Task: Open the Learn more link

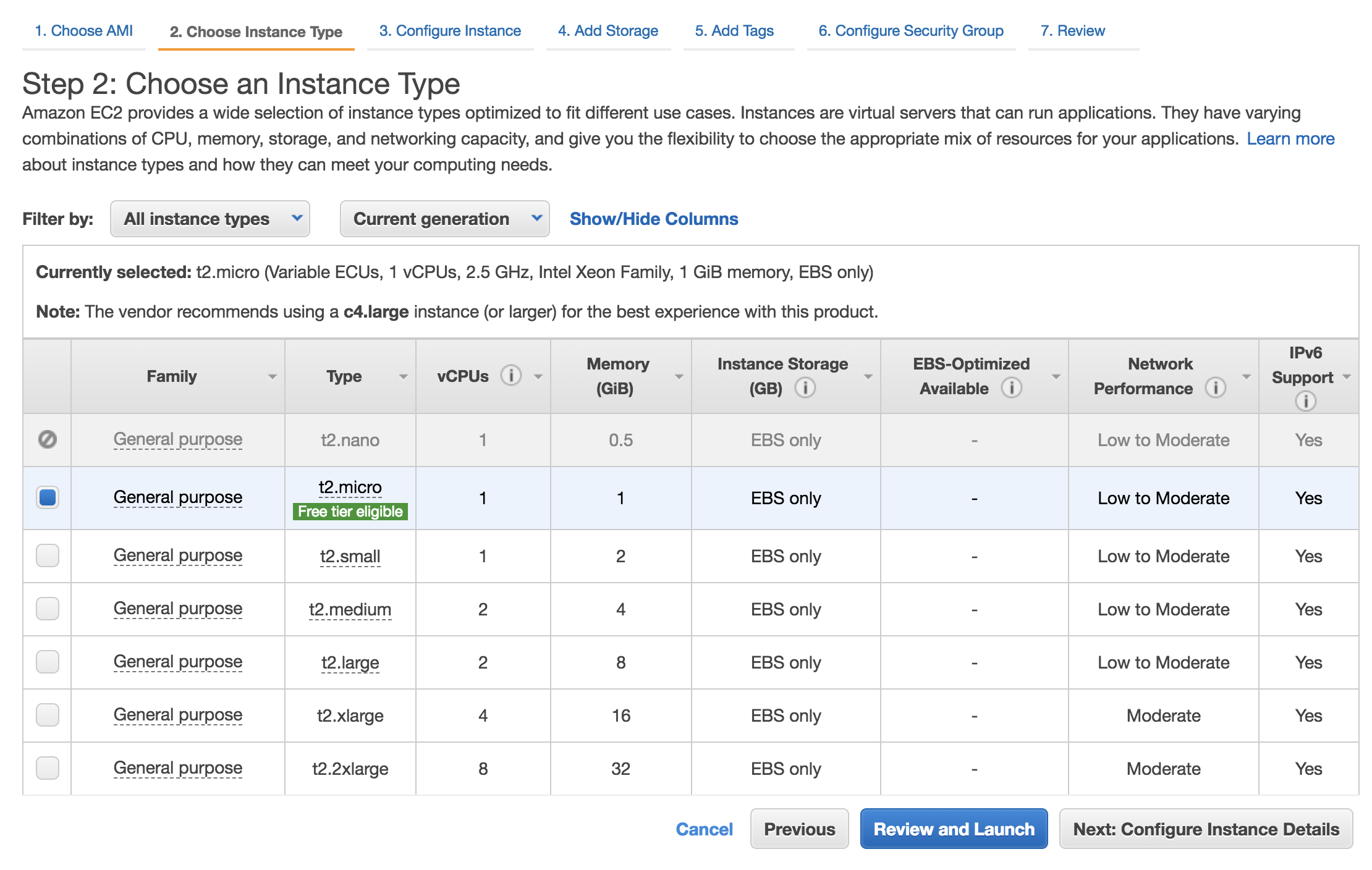Action: [1290, 138]
